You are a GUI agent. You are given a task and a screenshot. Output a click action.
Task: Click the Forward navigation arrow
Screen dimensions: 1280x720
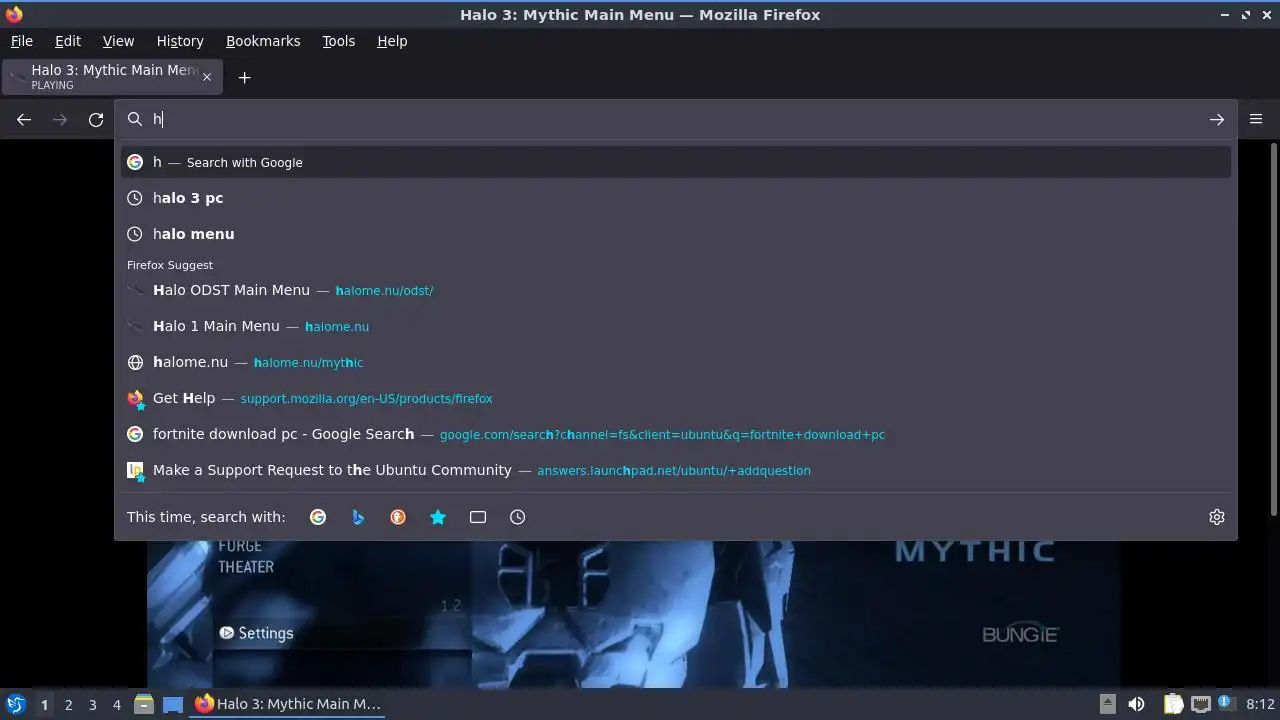point(60,120)
